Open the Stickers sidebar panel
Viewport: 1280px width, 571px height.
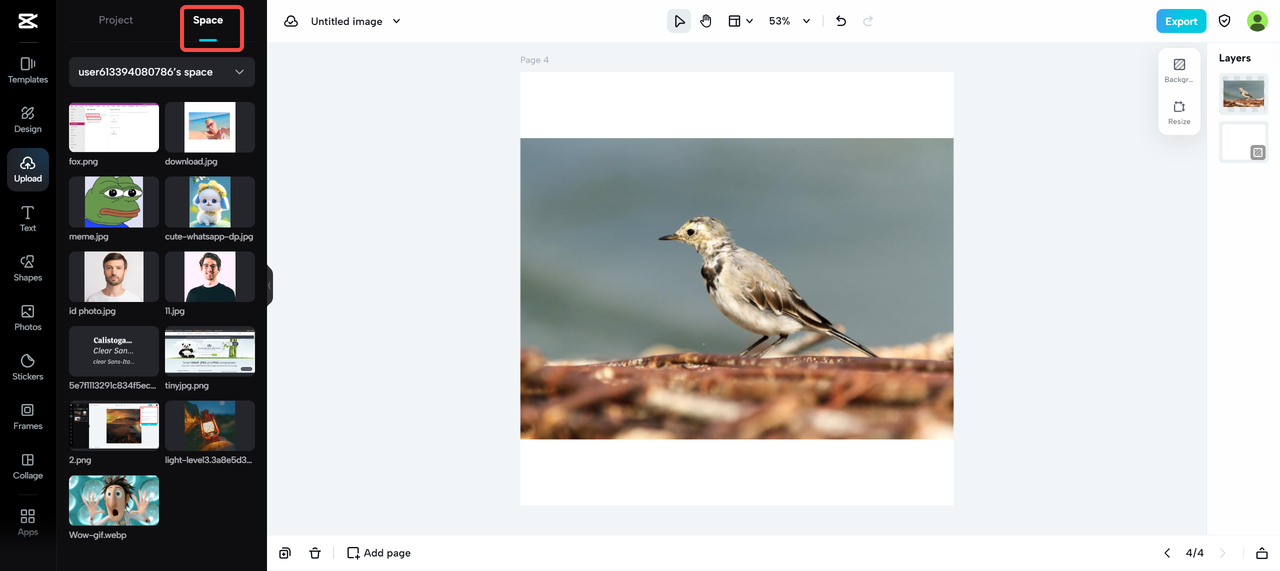click(28, 367)
